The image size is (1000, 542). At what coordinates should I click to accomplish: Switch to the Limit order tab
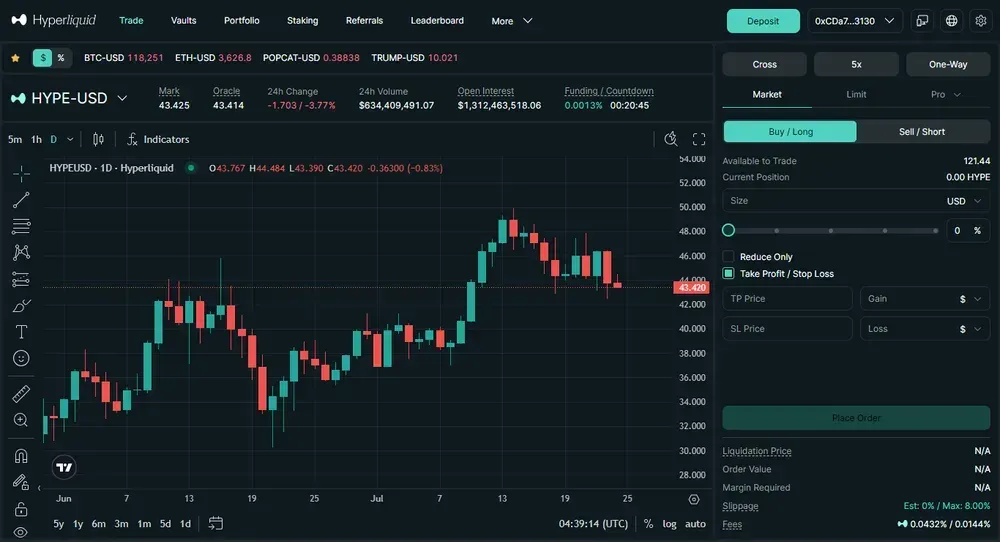(x=856, y=94)
